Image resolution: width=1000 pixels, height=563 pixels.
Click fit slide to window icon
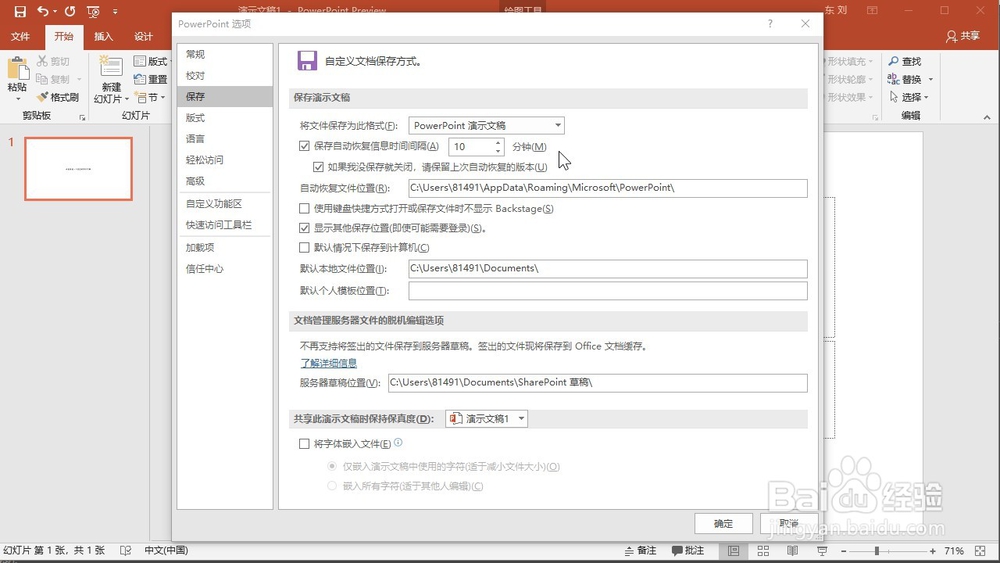(x=980, y=551)
